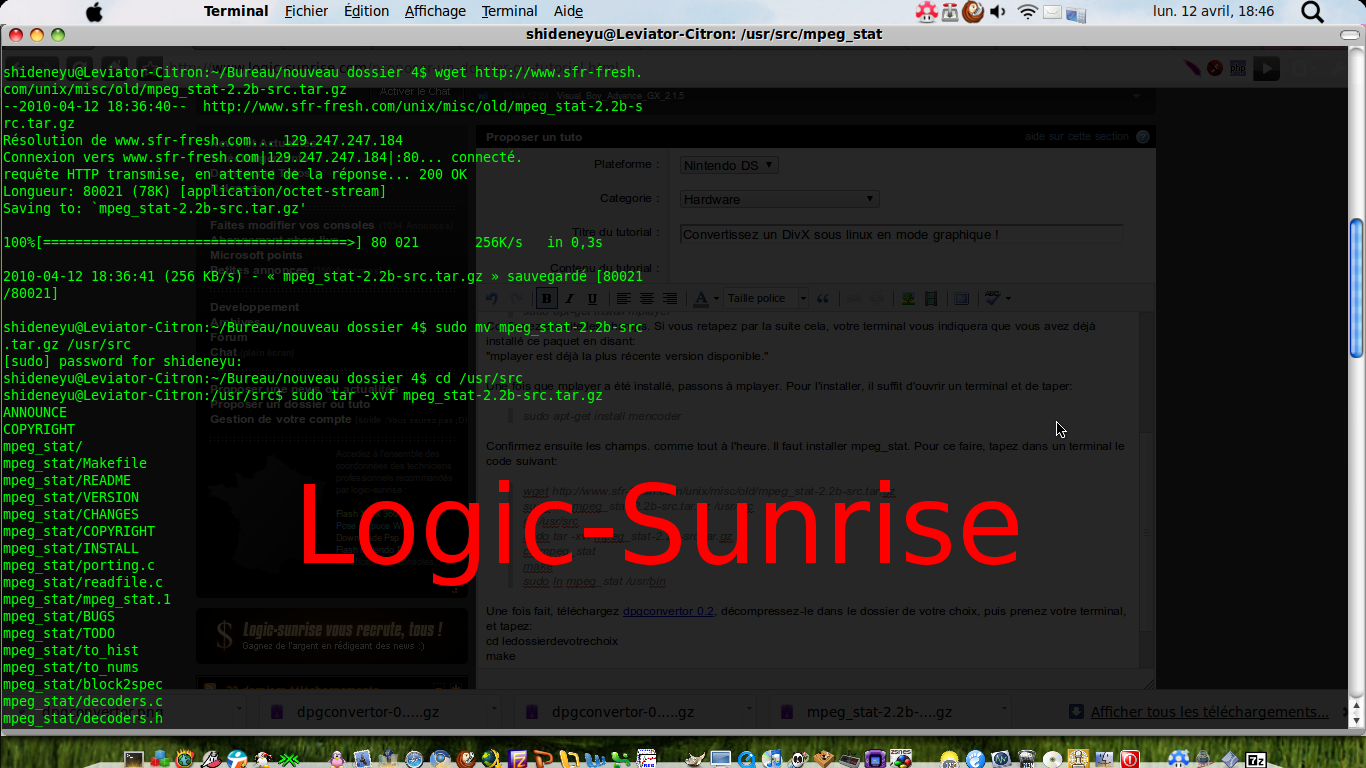Toggle underline formatting in editor

592,298
